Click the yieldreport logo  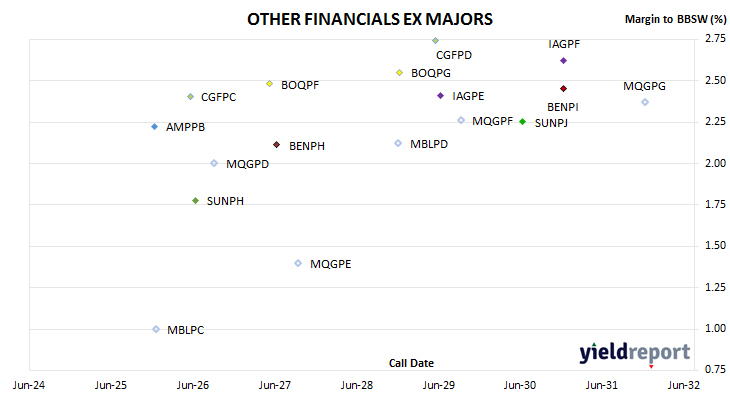click(635, 352)
